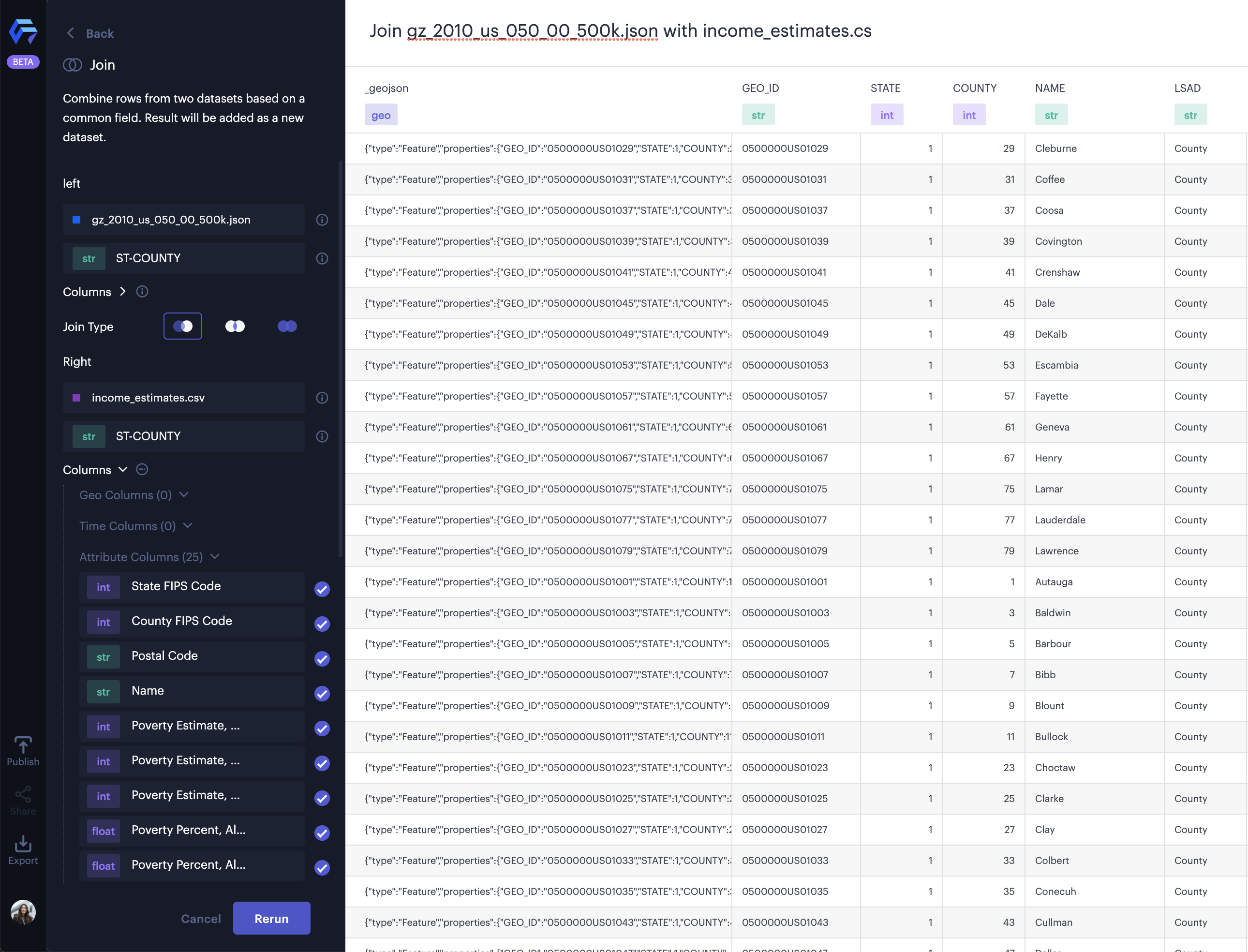Select the inner join type icon

tap(235, 326)
